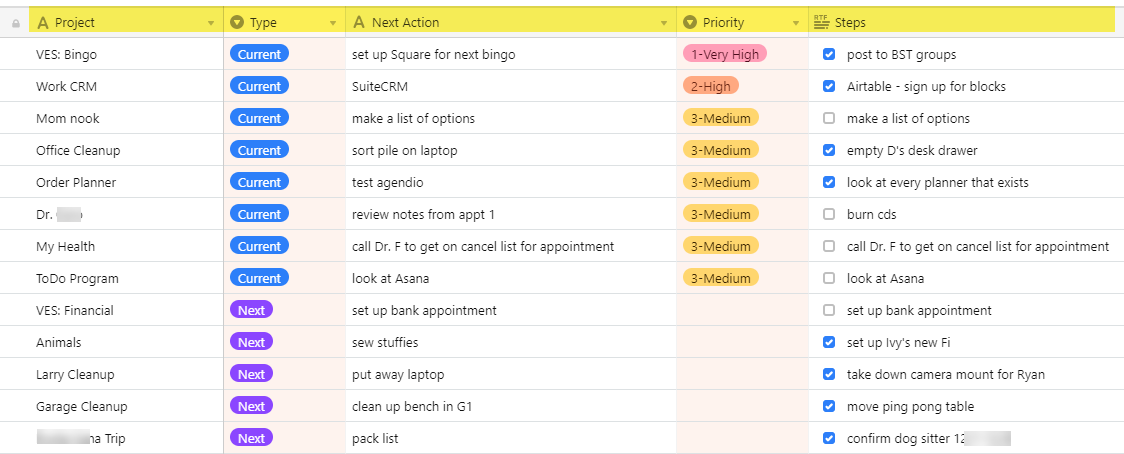Open the Priority column dropdown arrow
Screen dimensions: 1124x454
click(796, 23)
